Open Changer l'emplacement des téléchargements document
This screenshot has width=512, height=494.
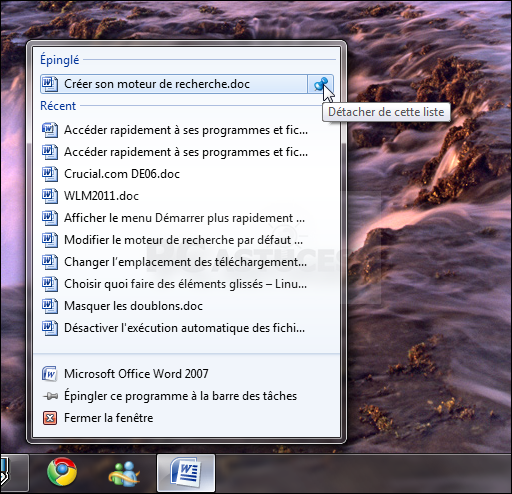[x=187, y=262]
